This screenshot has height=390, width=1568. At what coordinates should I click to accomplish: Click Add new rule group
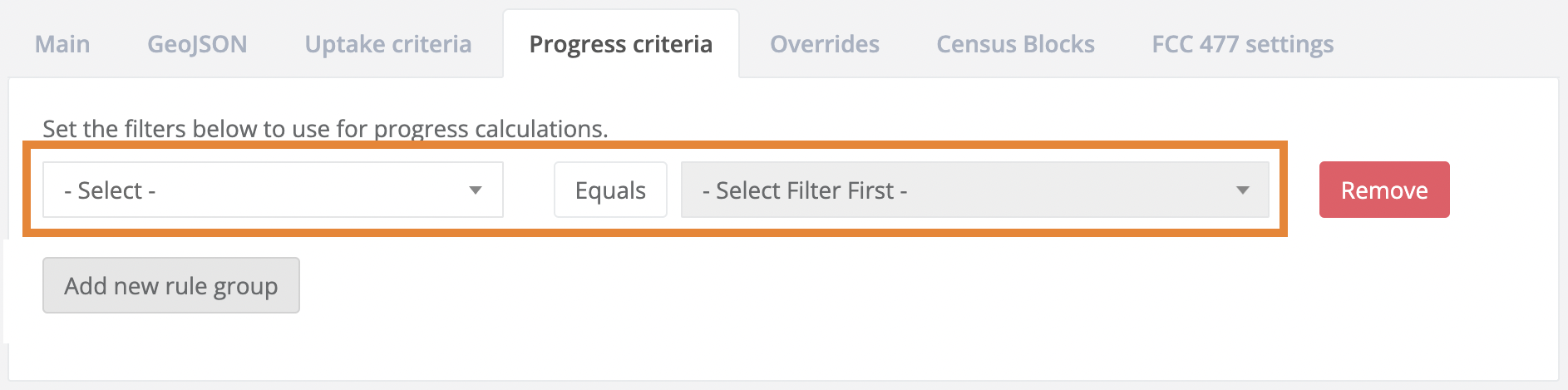(x=171, y=285)
